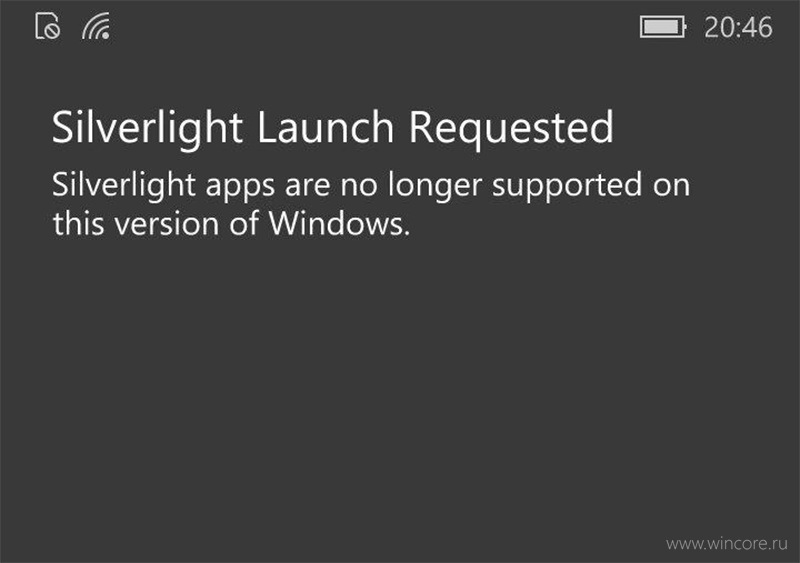Click the word "are" in the message
The height and width of the screenshot is (563, 800).
coord(308,187)
